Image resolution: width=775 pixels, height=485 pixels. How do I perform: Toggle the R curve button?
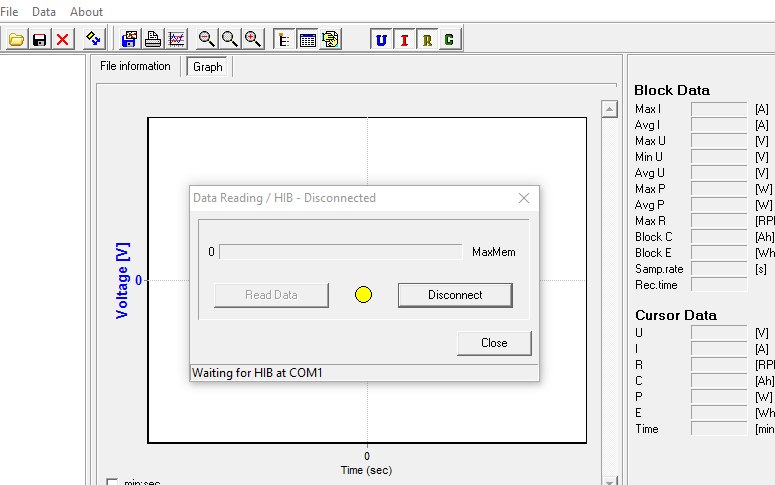427,39
